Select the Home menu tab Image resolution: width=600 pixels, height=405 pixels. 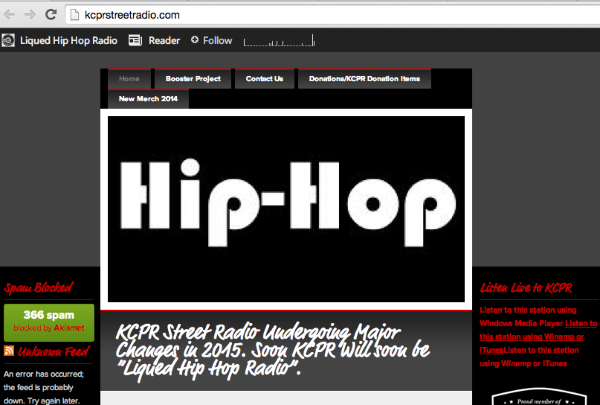pyautogui.click(x=129, y=78)
